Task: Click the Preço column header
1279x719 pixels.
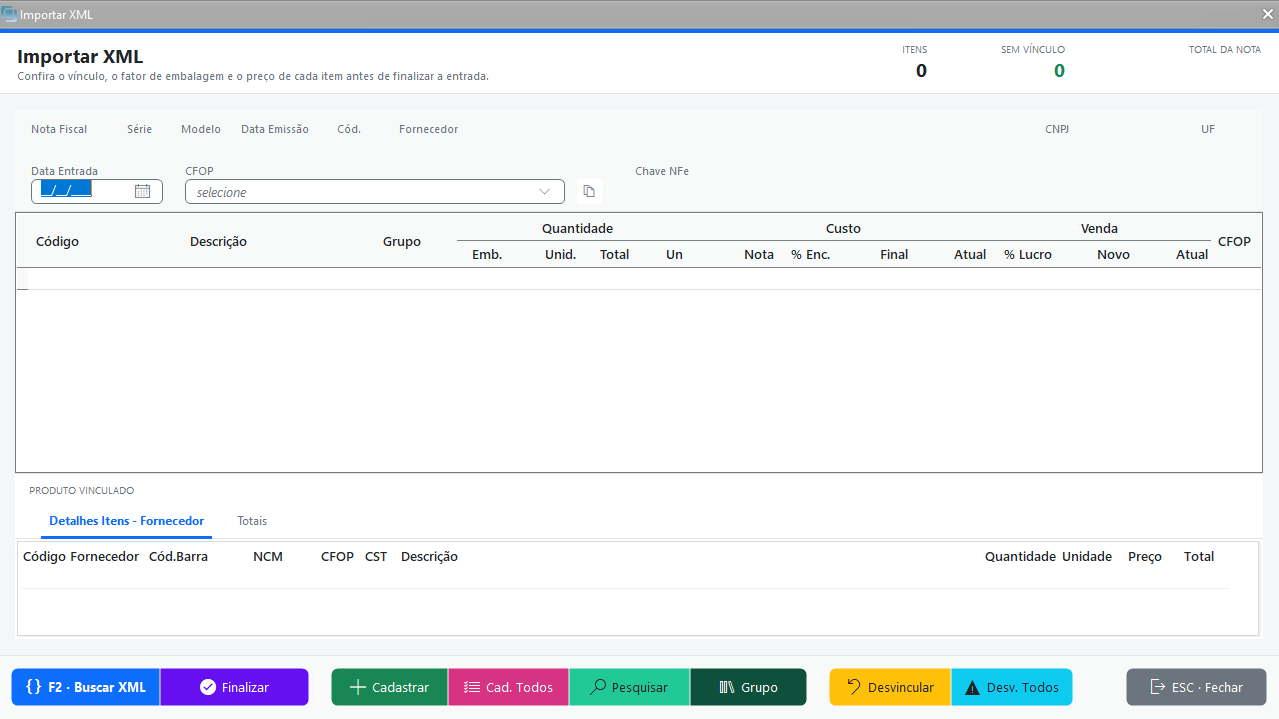Action: pyautogui.click(x=1145, y=557)
